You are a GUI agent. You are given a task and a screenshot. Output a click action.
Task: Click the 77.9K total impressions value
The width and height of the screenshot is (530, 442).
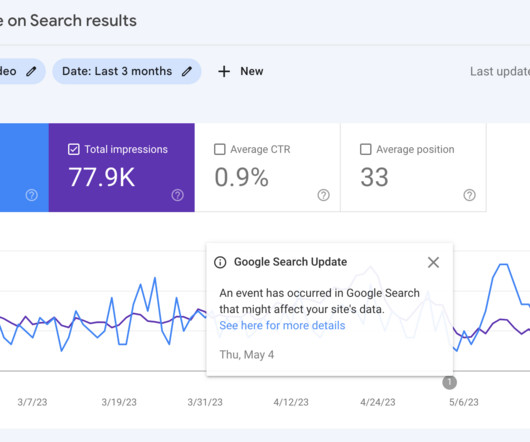(101, 177)
